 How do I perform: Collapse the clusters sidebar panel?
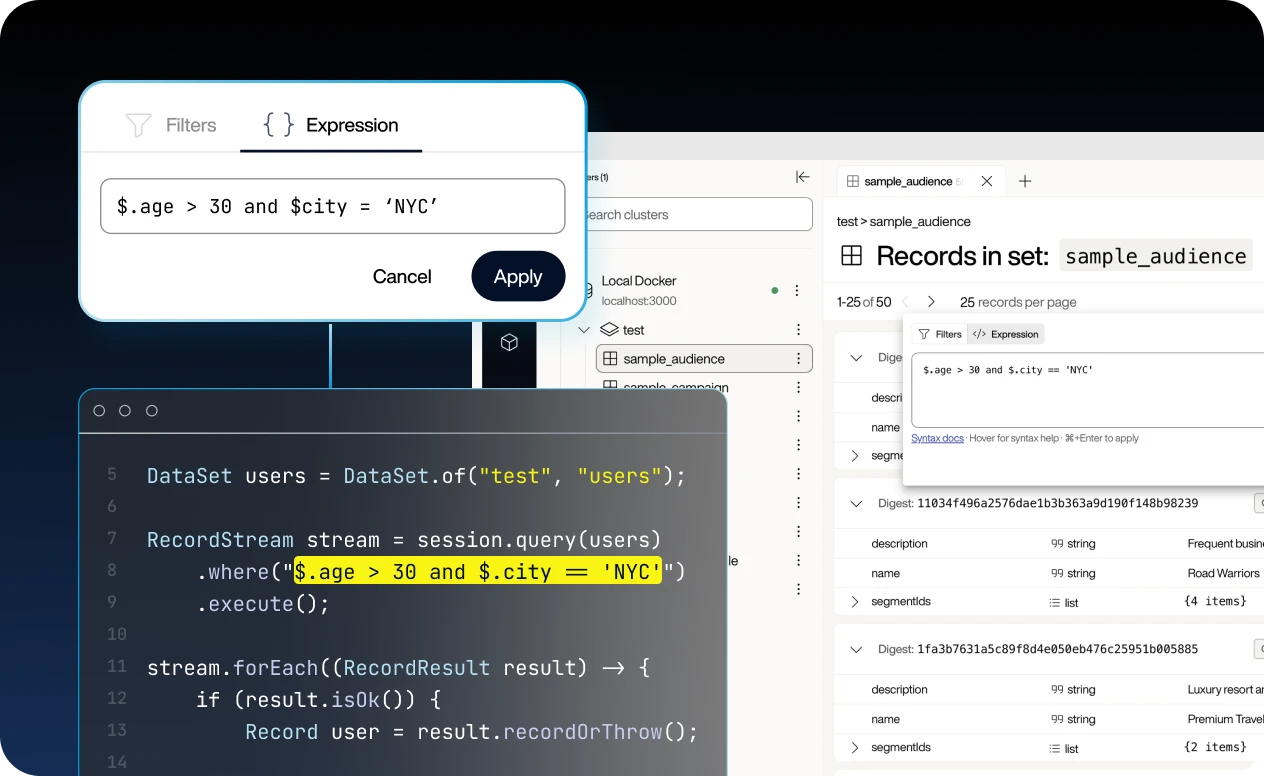(803, 177)
